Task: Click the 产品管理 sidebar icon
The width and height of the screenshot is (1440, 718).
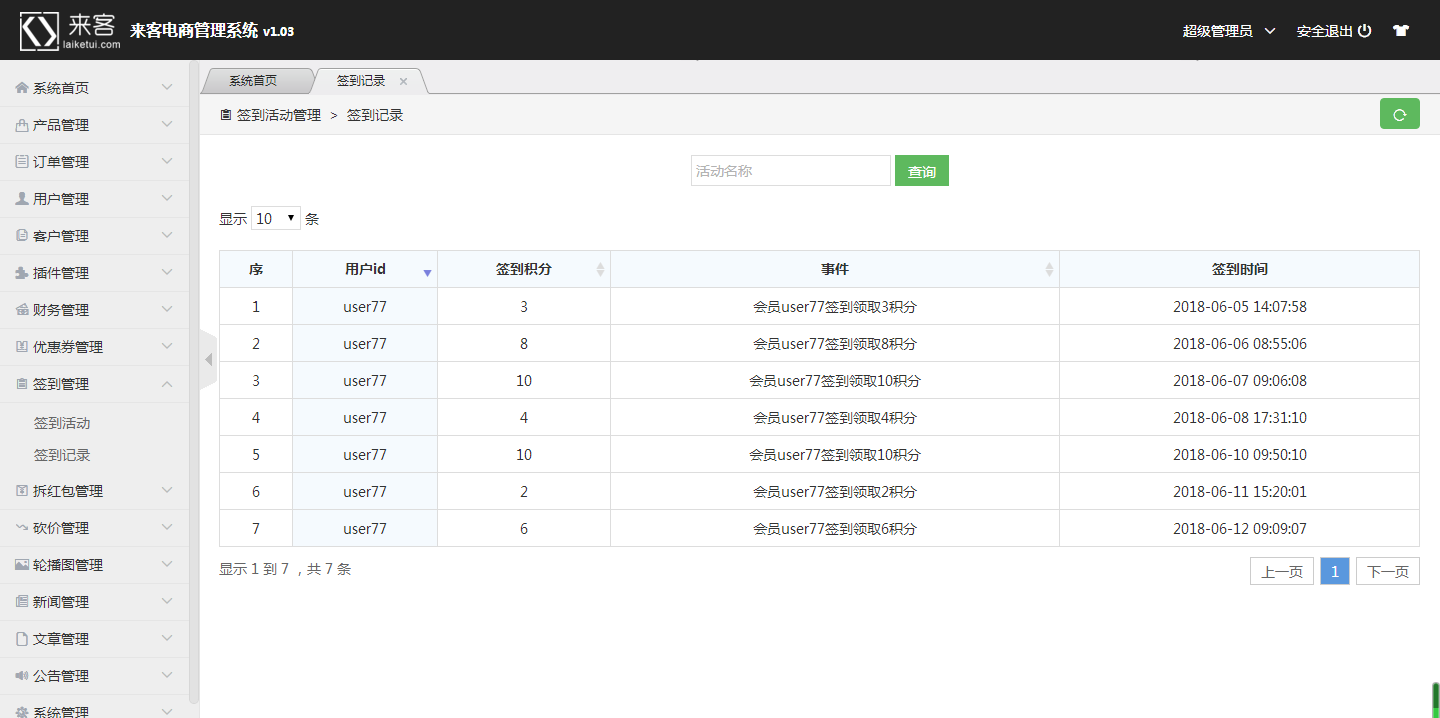Action: (x=22, y=125)
